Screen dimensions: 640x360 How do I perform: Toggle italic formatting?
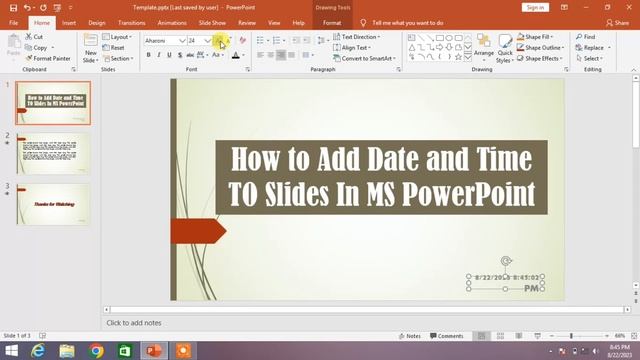pyautogui.click(x=159, y=55)
